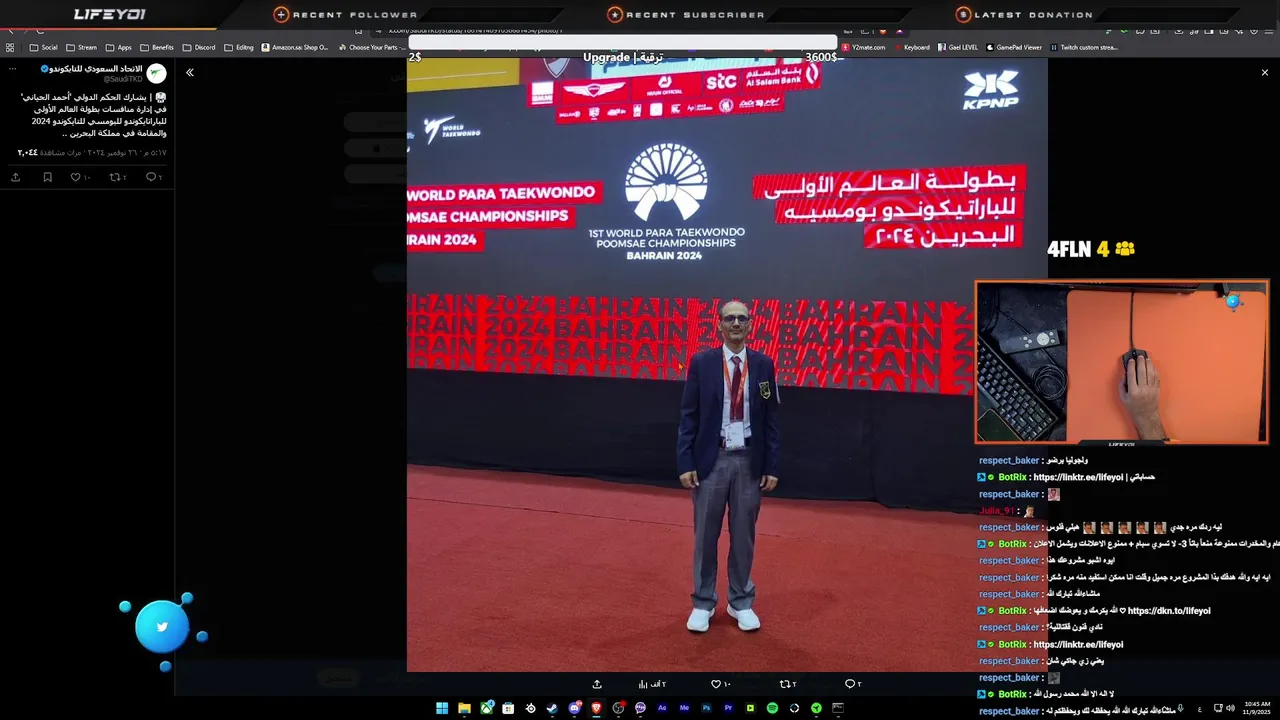This screenshot has height=720, width=1280.
Task: Click the webcam overlay showing the mouse hand
Action: click(x=1122, y=362)
